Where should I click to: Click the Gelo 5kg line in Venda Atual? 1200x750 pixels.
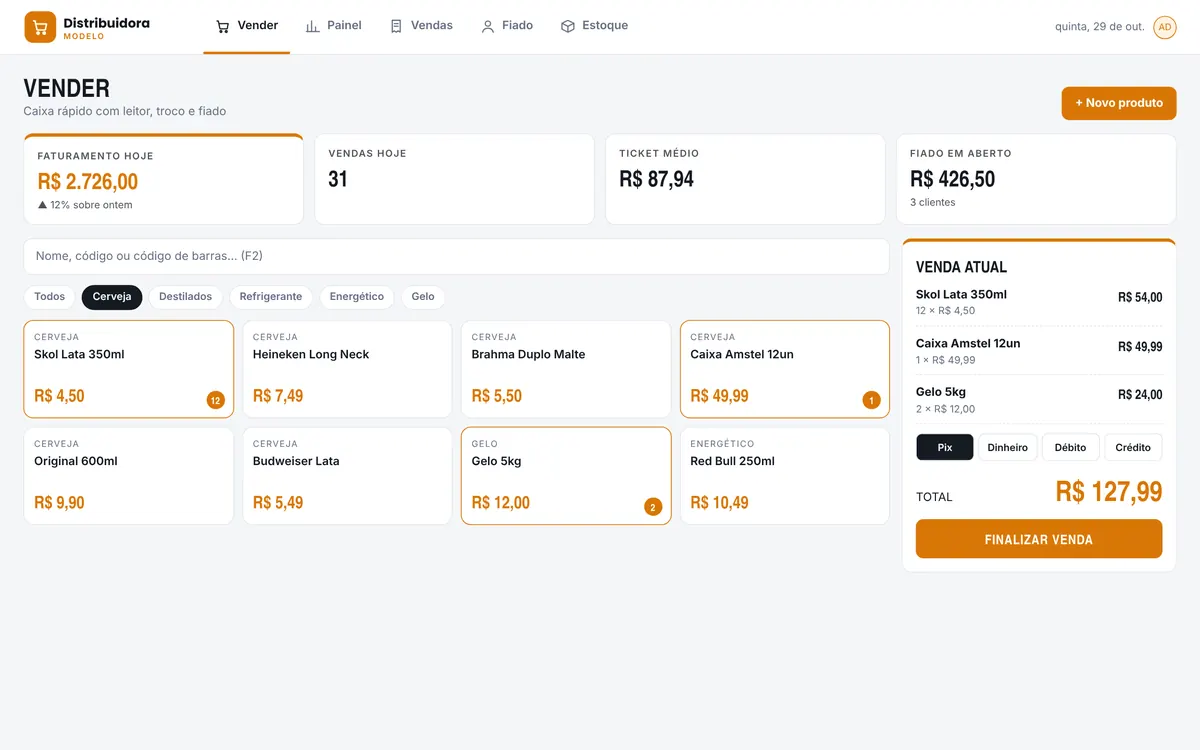pos(1039,400)
